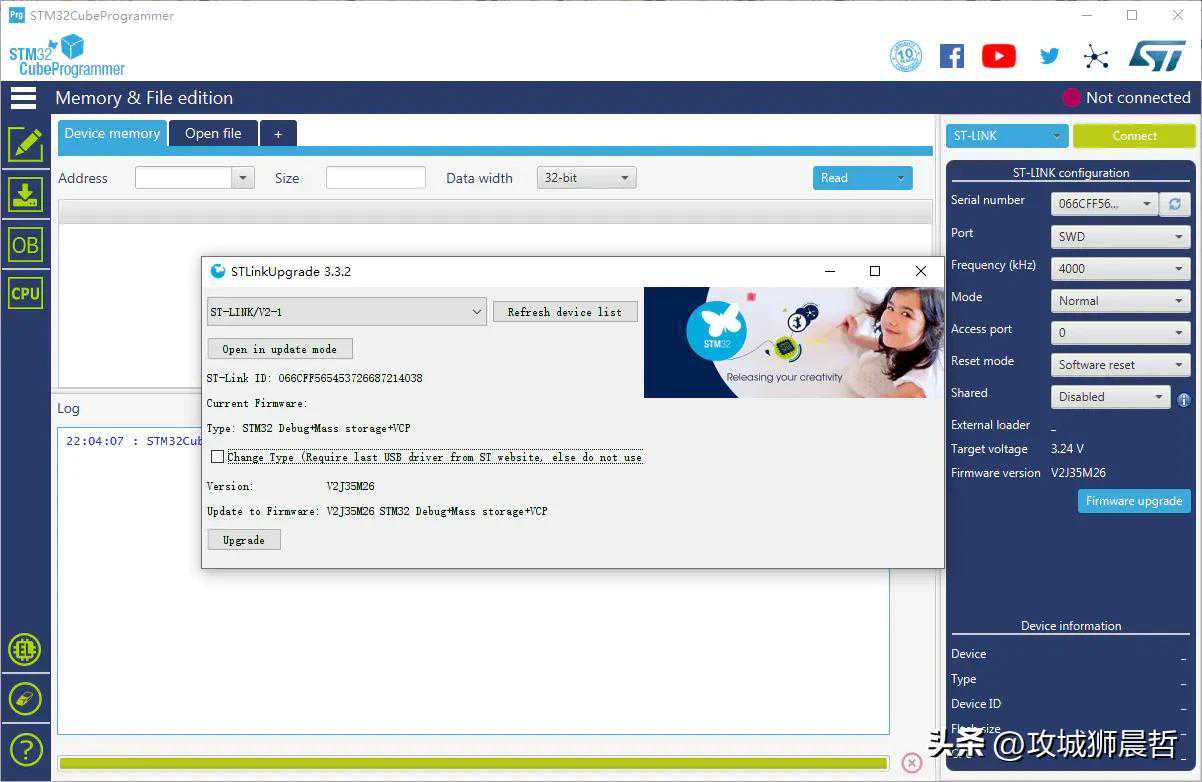Image resolution: width=1202 pixels, height=782 pixels.
Task: Click the CPU sidebar icon
Action: click(25, 293)
